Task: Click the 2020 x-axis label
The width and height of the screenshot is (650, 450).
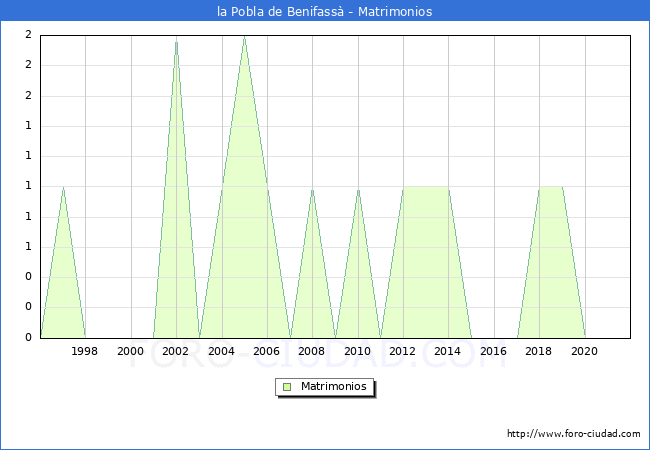Action: [585, 351]
